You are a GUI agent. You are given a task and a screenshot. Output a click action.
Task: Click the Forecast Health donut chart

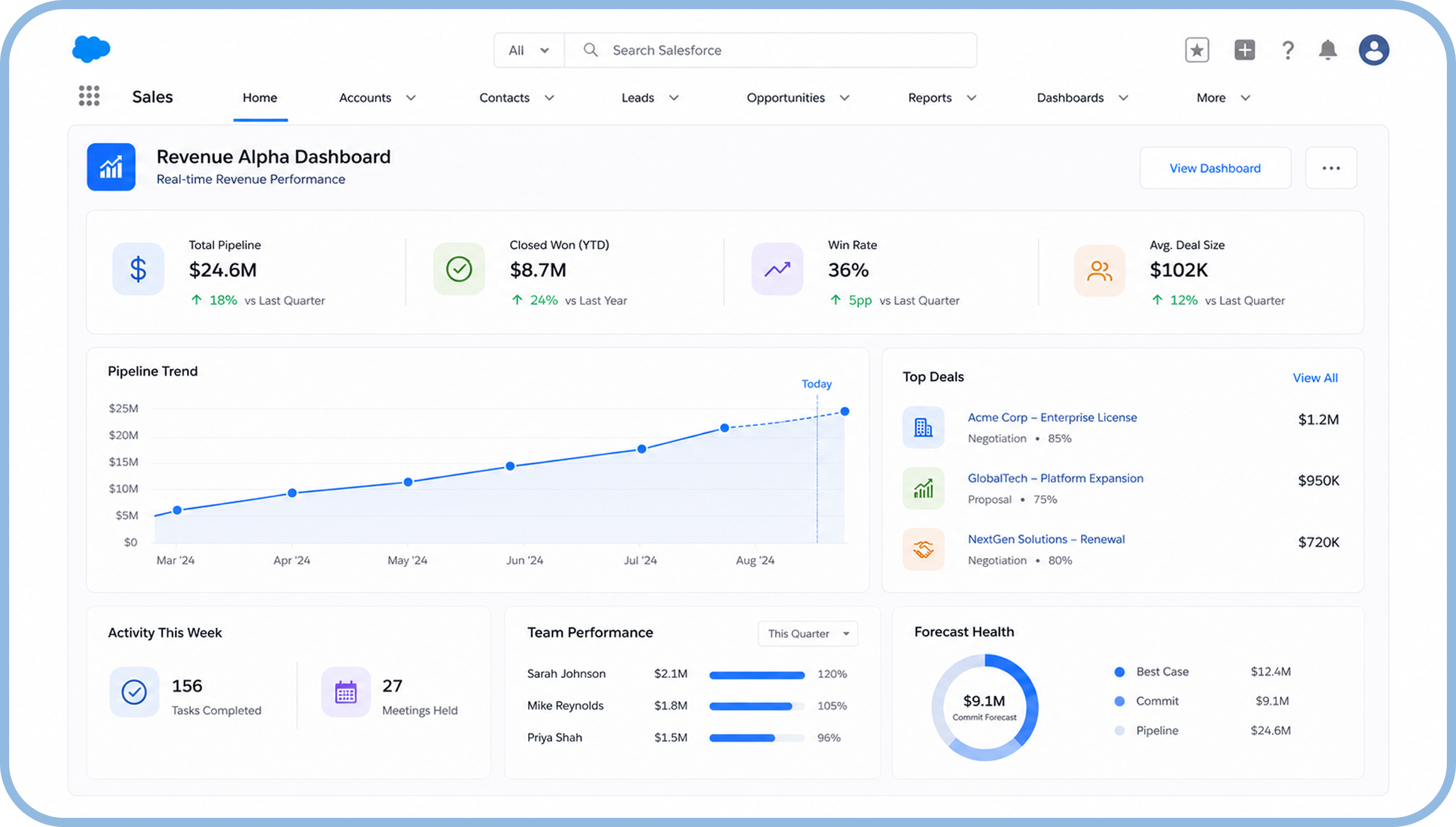[x=985, y=707]
